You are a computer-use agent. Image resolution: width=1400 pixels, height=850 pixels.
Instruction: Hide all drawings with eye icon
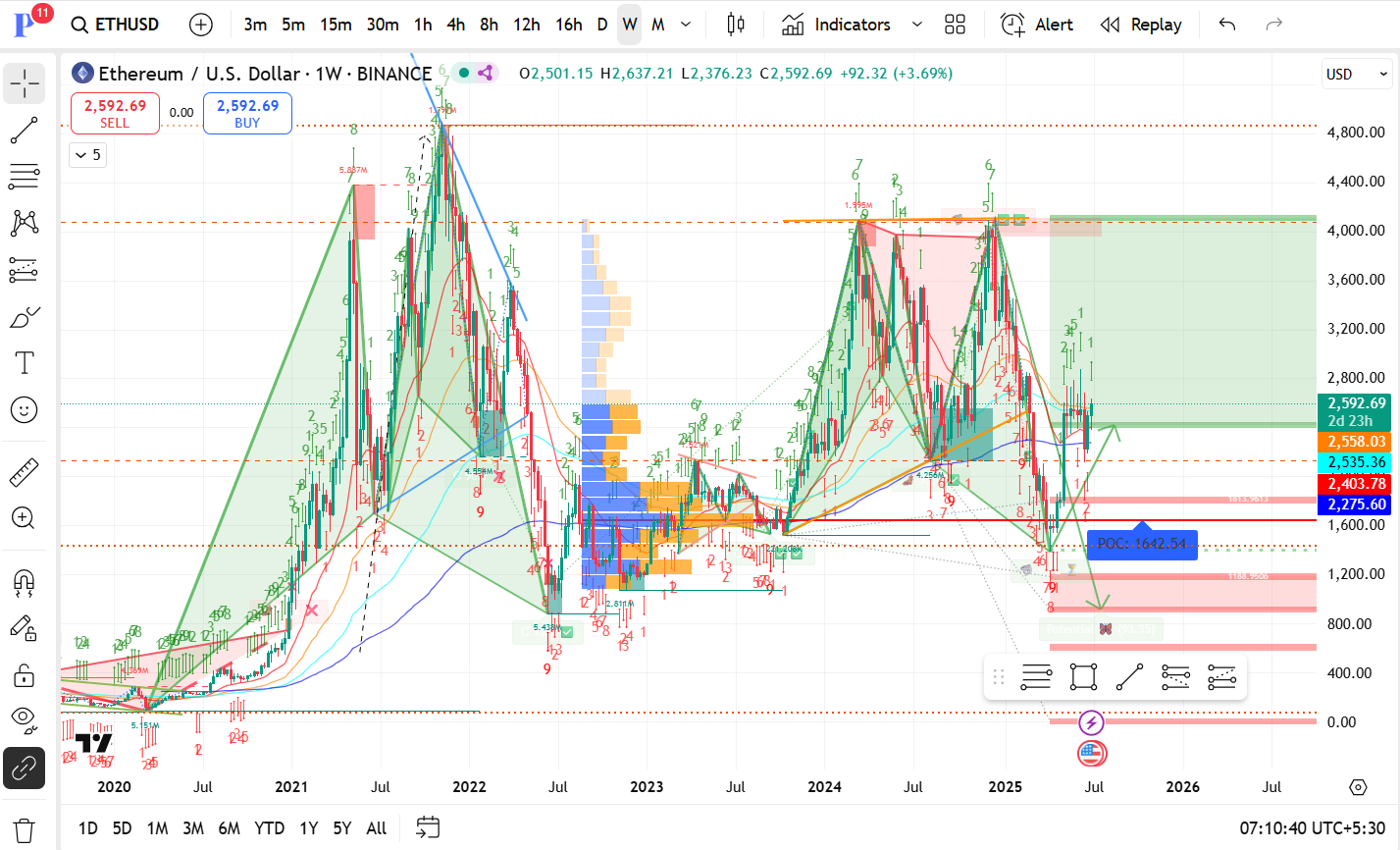25,721
